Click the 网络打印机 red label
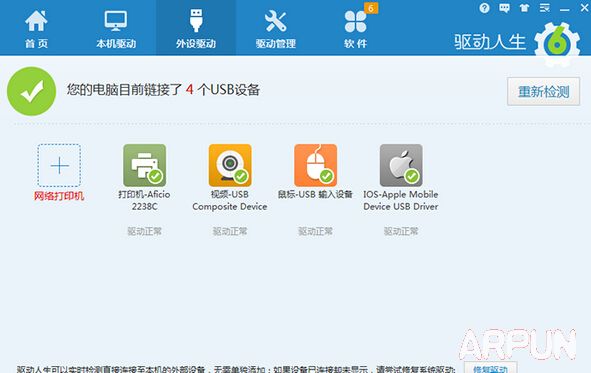The height and width of the screenshot is (373, 591). click(59, 196)
